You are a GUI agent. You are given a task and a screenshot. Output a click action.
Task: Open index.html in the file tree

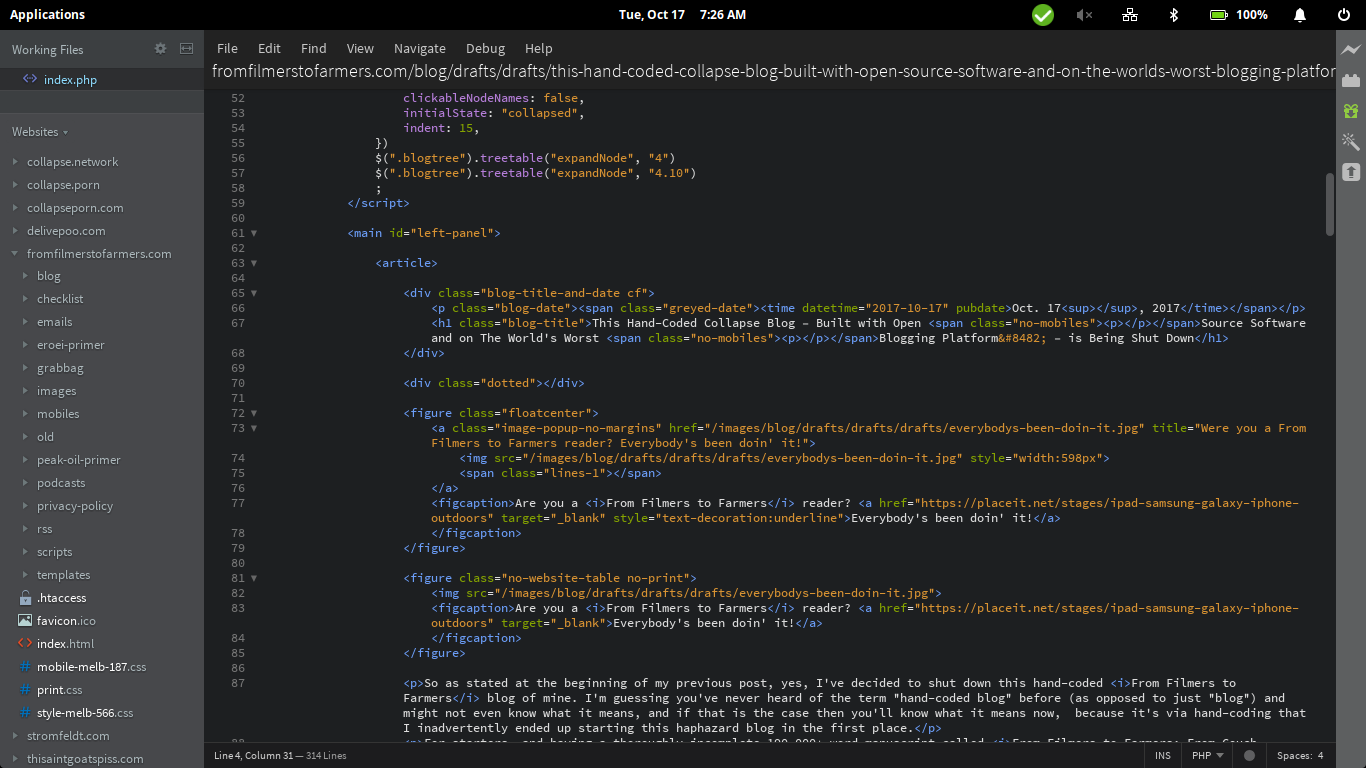pyautogui.click(x=65, y=644)
